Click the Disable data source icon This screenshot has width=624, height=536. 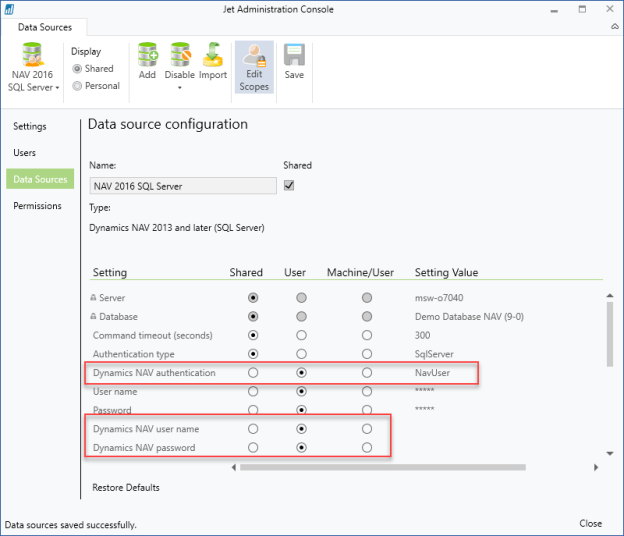[180, 55]
